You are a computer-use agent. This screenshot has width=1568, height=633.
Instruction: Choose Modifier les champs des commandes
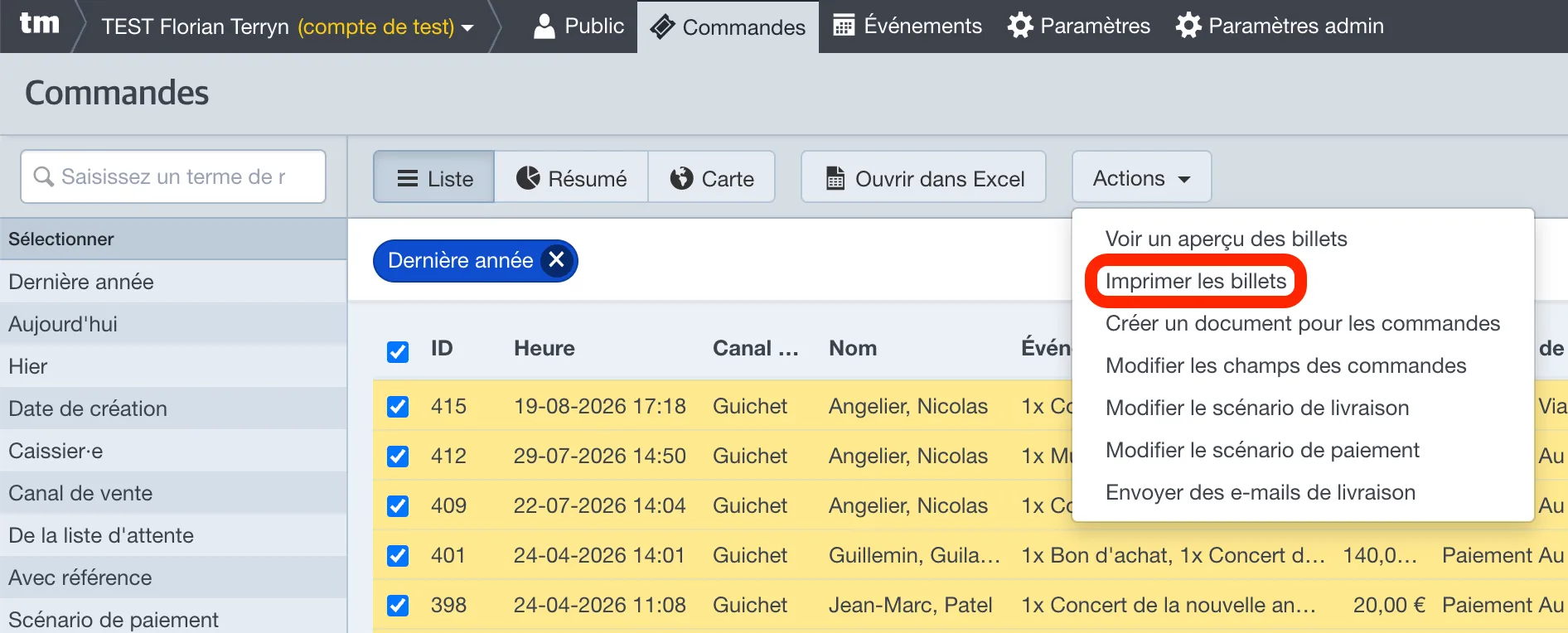click(1285, 365)
